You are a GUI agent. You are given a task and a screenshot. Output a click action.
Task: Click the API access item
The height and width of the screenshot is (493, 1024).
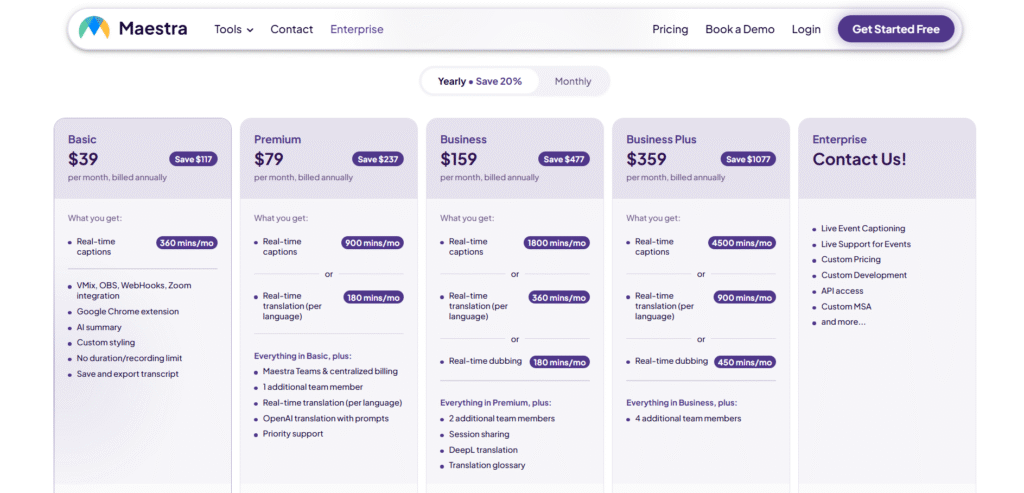(x=842, y=291)
